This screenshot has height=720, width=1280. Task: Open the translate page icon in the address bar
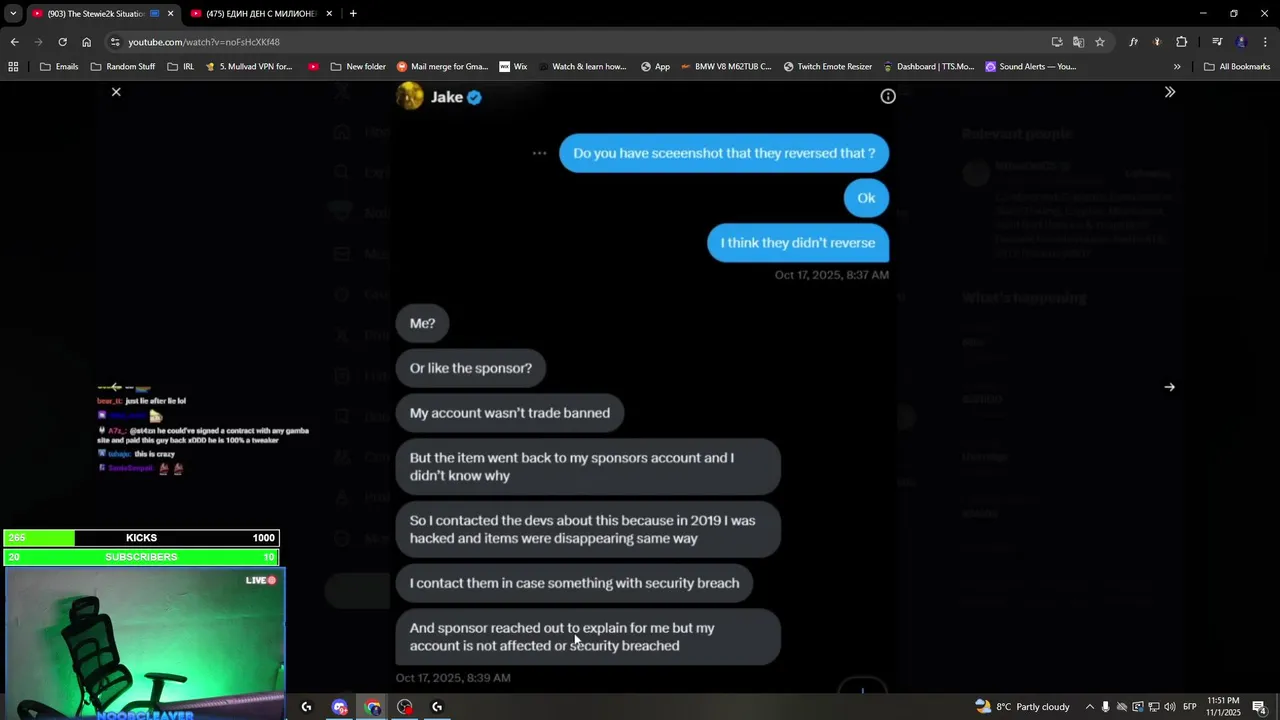pos(1078,42)
